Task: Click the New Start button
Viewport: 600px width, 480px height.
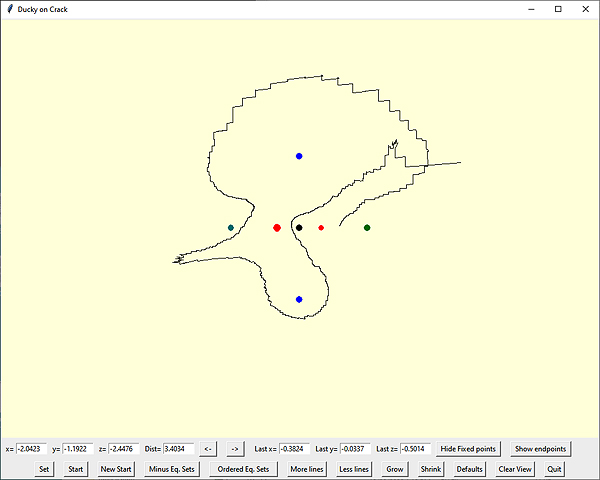Action: 116,469
